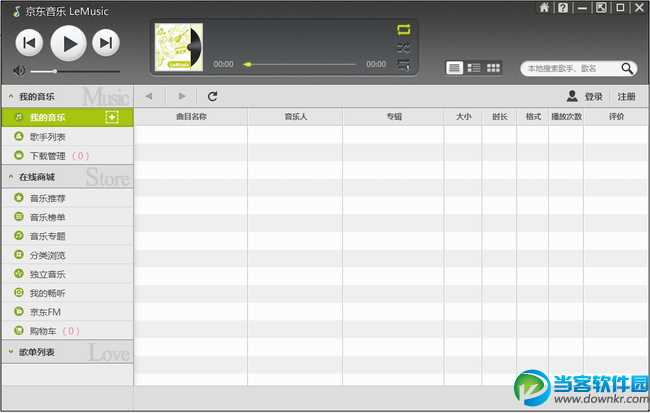Screen dimensions: 650x413
Task: Open the 登录 login link
Action: pos(594,97)
